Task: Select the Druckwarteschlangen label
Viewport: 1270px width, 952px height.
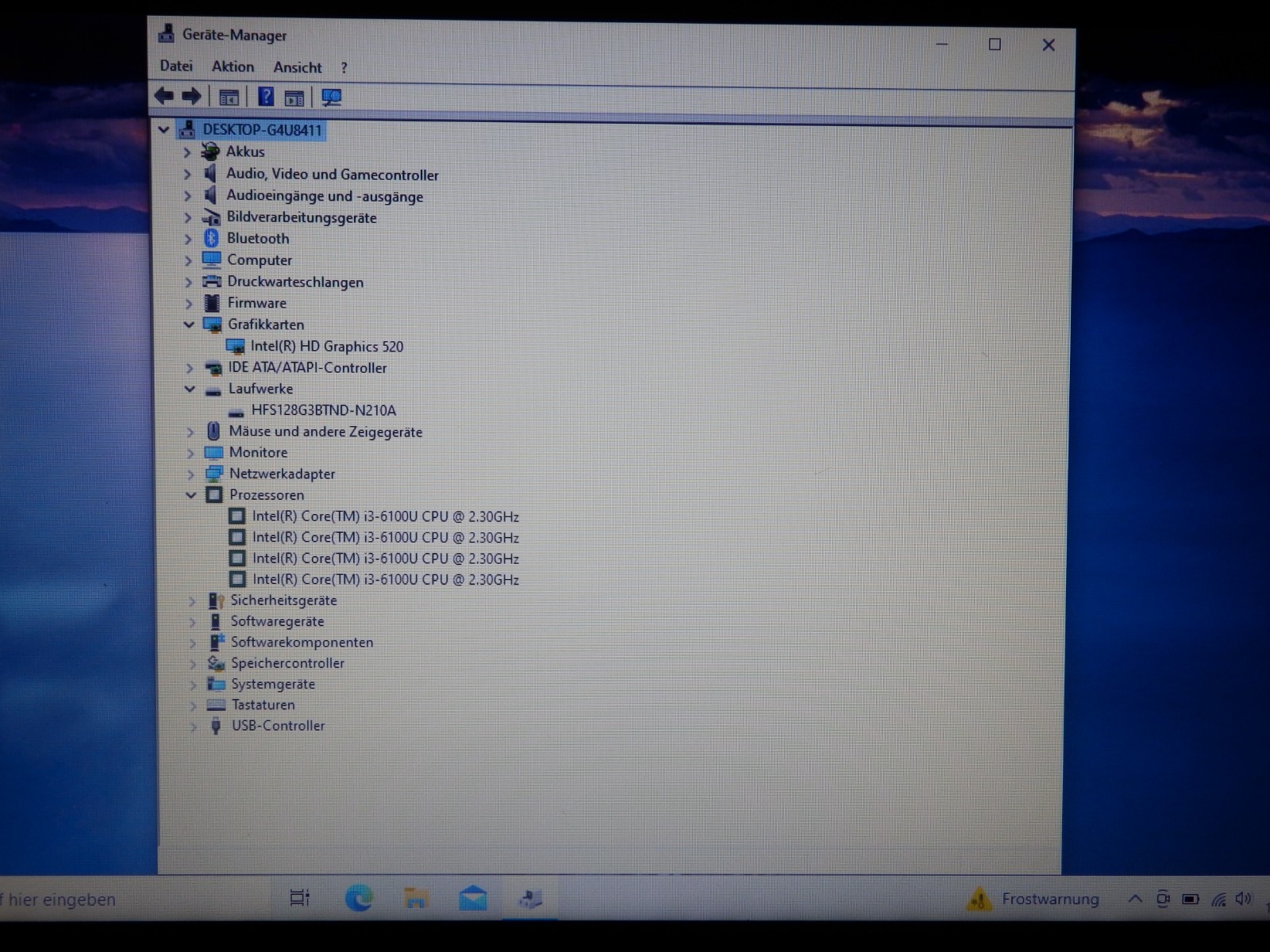Action: [295, 282]
